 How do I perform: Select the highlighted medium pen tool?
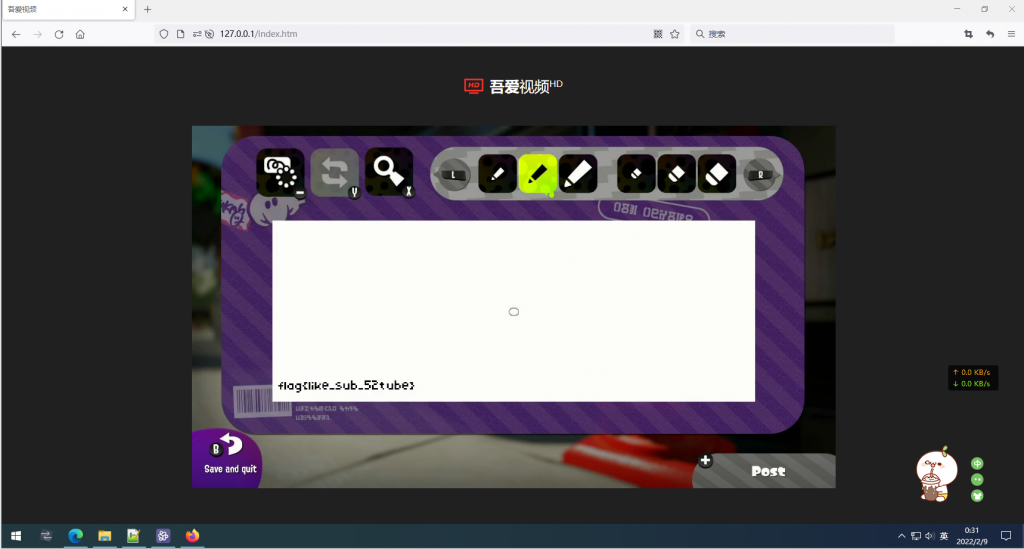click(x=537, y=174)
